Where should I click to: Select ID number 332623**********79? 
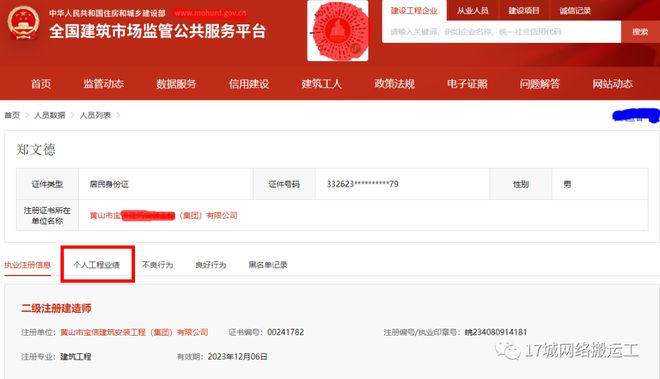point(362,184)
